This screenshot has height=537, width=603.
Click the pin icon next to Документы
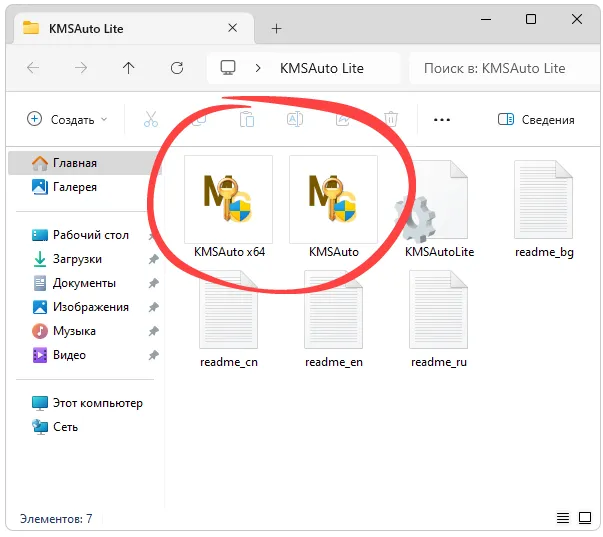click(153, 284)
